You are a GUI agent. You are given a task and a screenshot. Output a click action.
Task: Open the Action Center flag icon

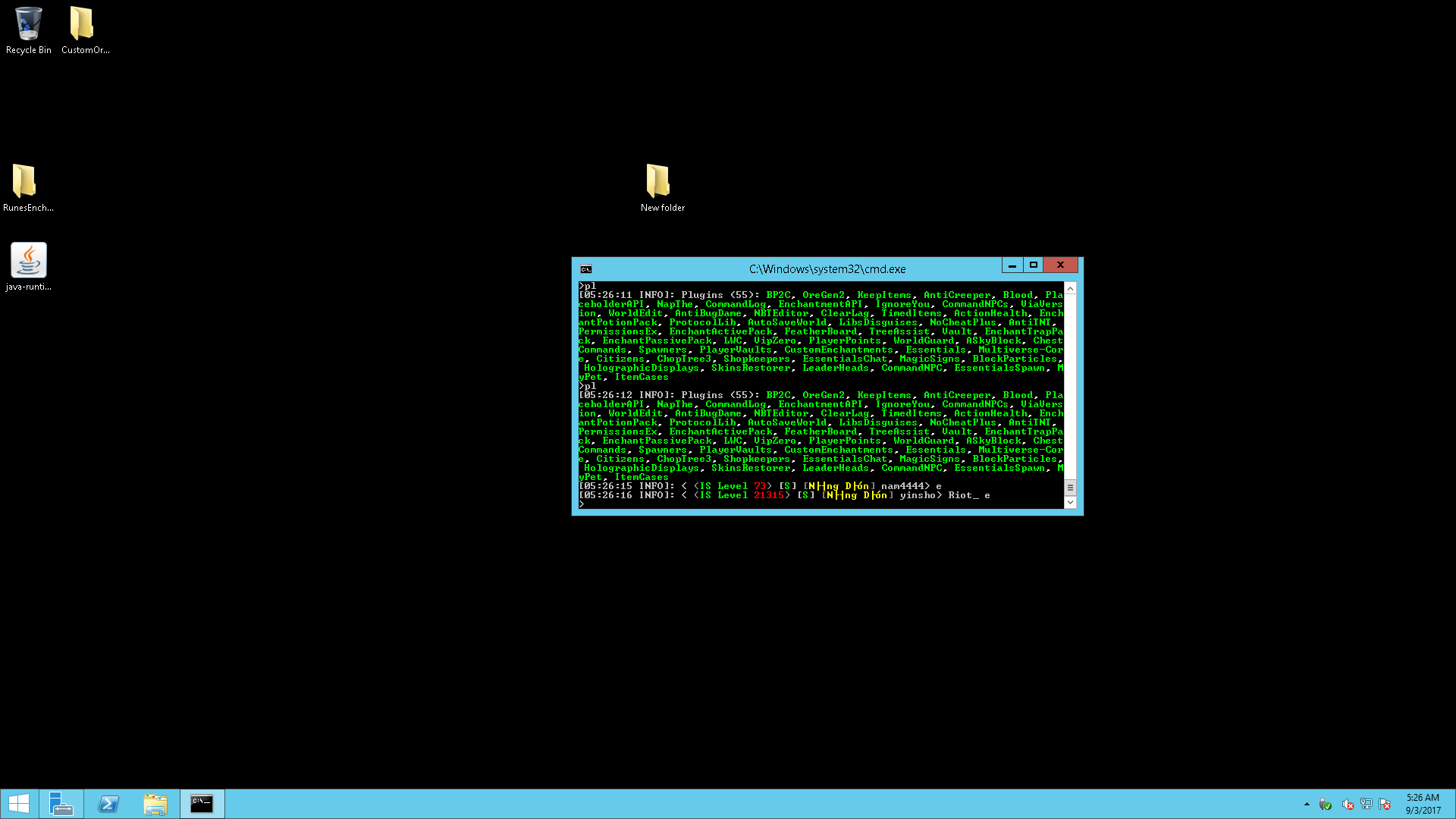pyautogui.click(x=1385, y=804)
